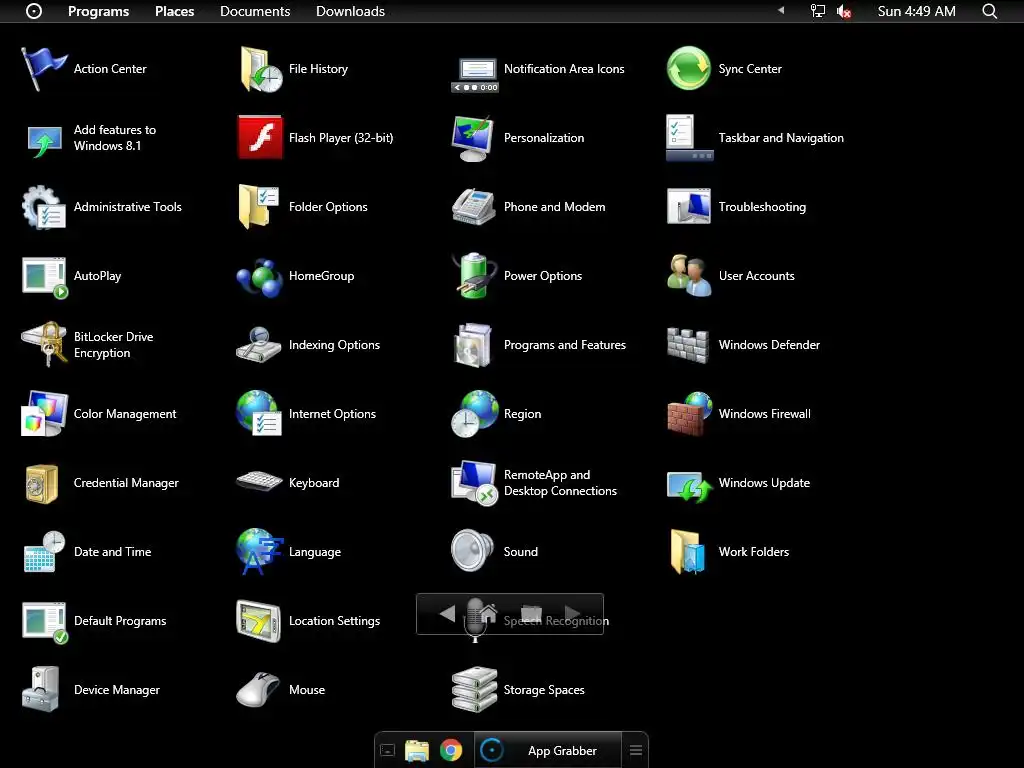The image size is (1024, 768).
Task: Go back with the overlay left arrow
Action: (x=447, y=613)
